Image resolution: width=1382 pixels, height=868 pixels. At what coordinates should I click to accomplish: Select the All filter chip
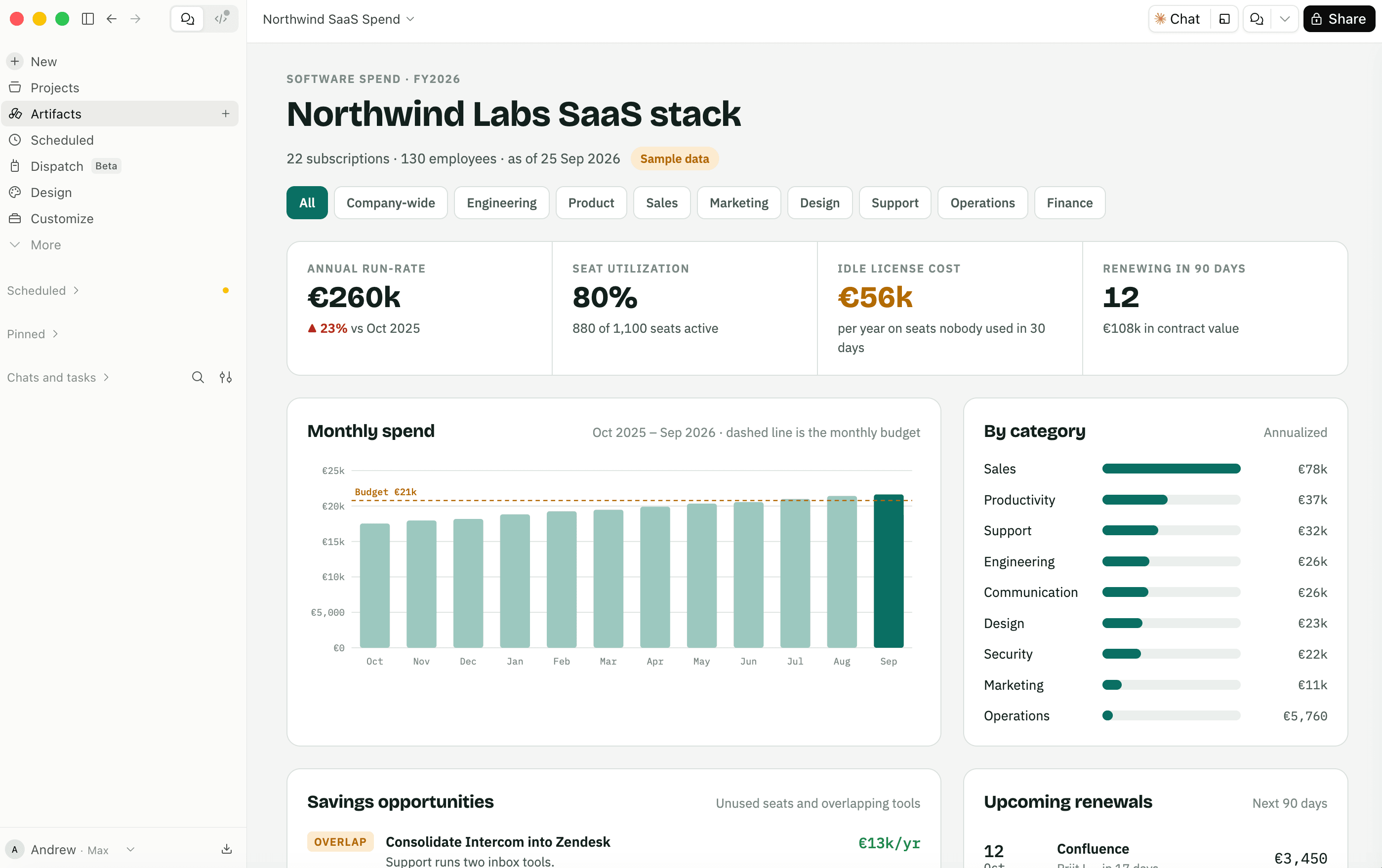tap(307, 202)
